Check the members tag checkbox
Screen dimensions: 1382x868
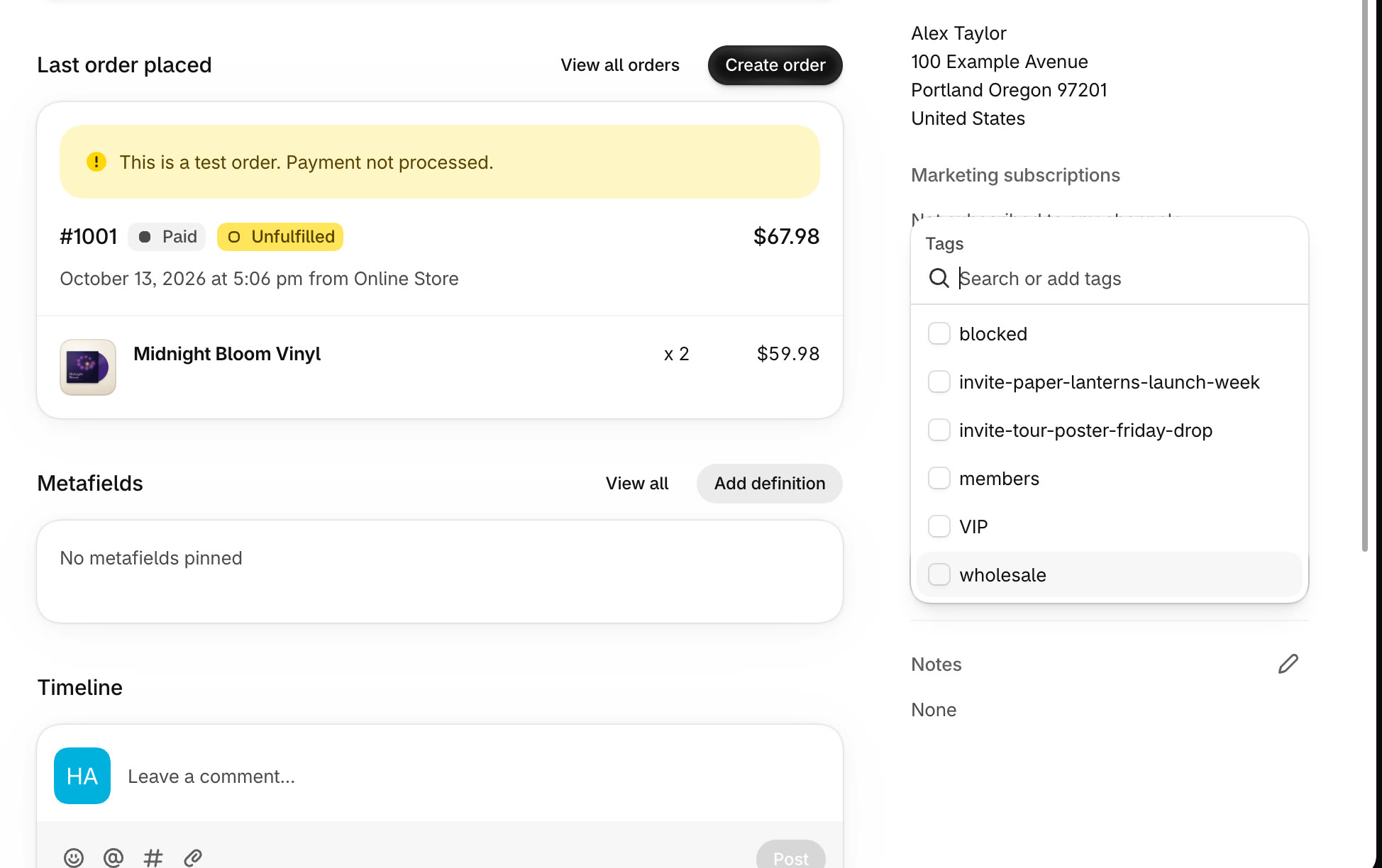(x=939, y=478)
